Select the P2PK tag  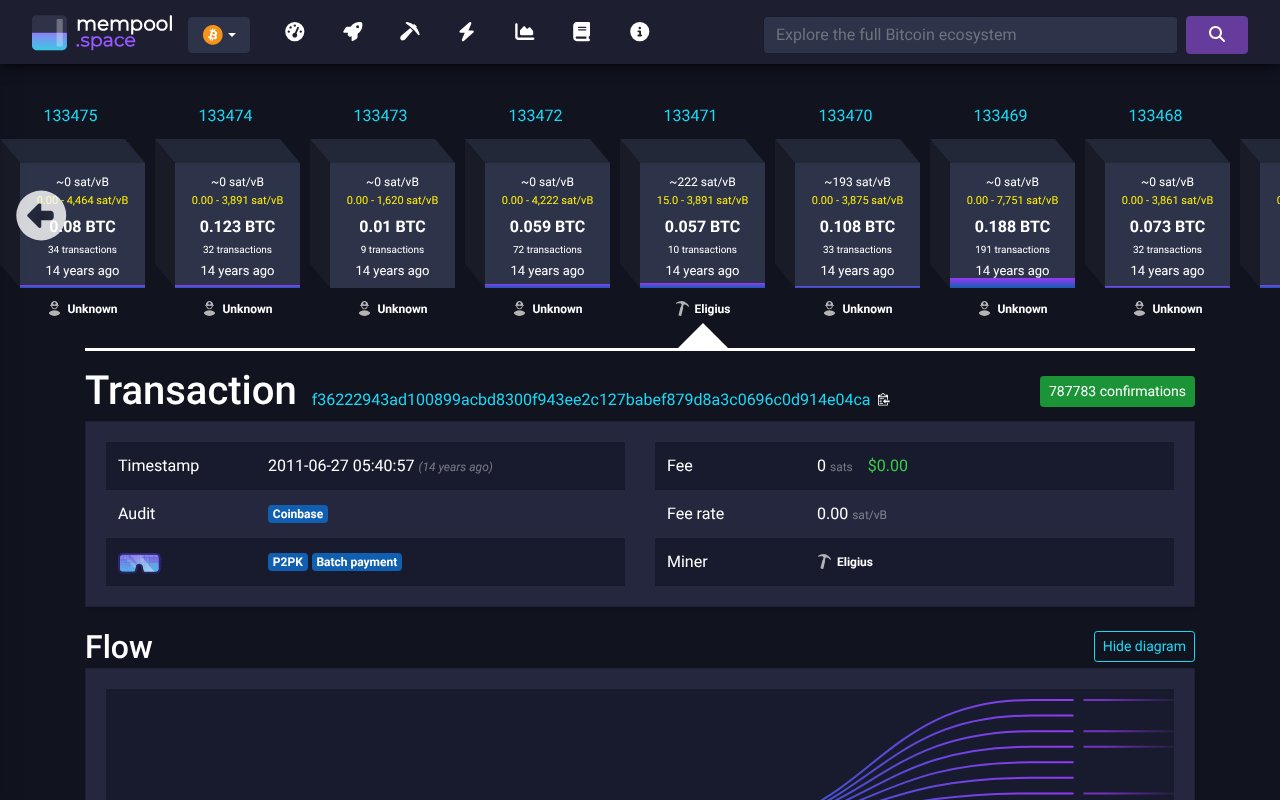(288, 562)
